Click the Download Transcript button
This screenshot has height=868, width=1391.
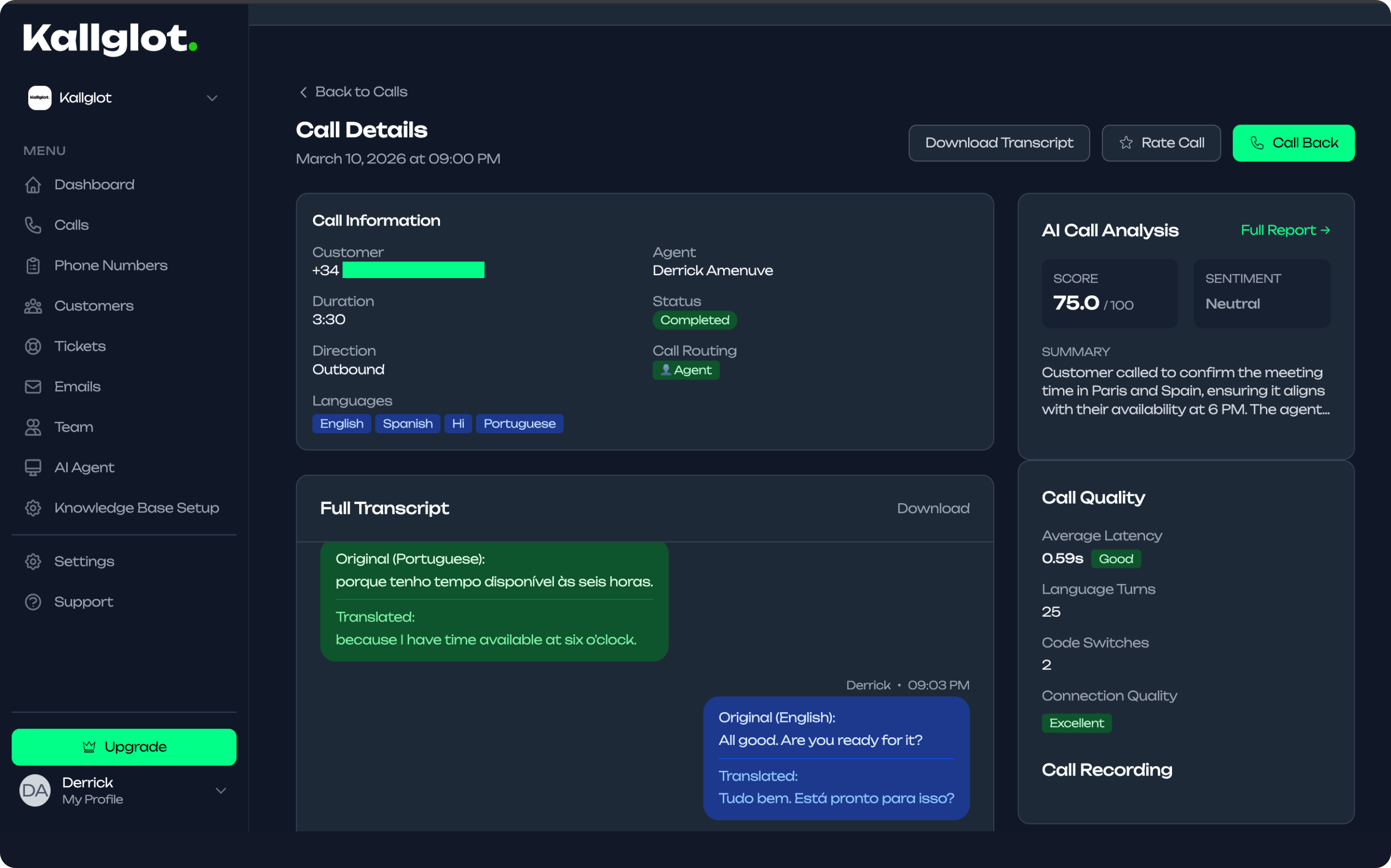[x=999, y=142]
